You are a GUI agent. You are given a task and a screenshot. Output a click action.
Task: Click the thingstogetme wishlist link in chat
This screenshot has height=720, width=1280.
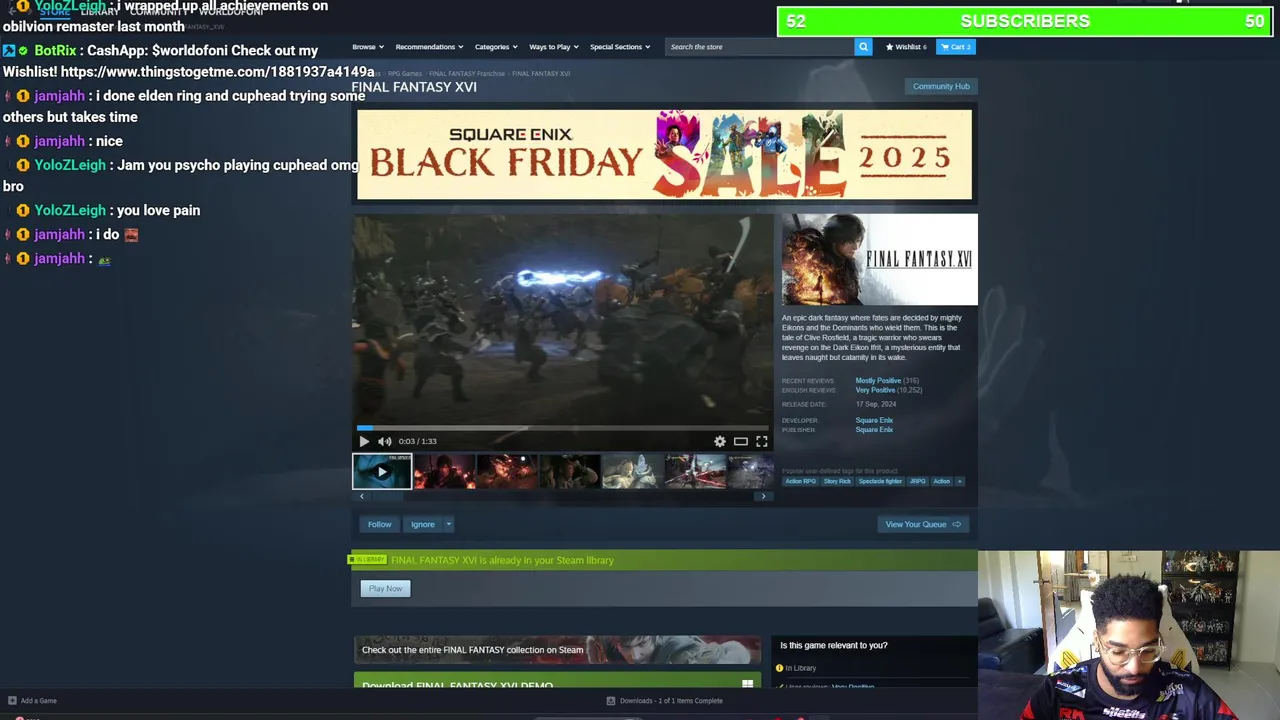pyautogui.click(x=217, y=72)
